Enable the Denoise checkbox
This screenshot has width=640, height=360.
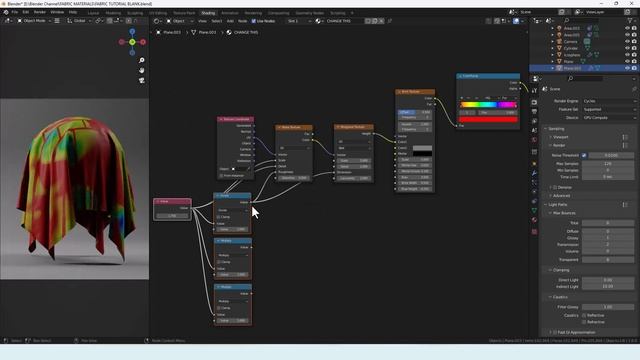[x=555, y=187]
